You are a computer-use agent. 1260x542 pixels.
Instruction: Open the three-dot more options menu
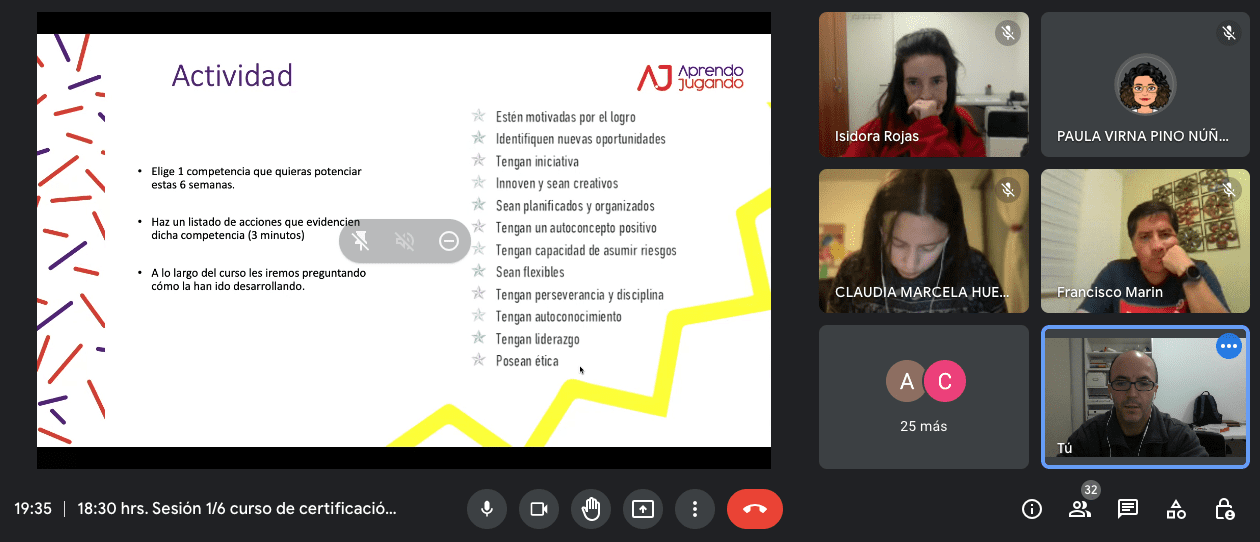(x=695, y=509)
